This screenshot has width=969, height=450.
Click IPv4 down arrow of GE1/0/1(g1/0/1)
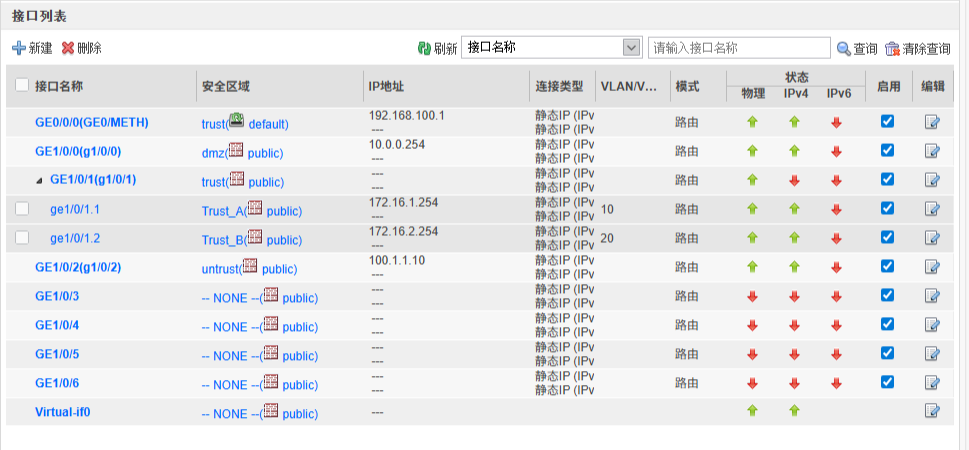pos(795,180)
